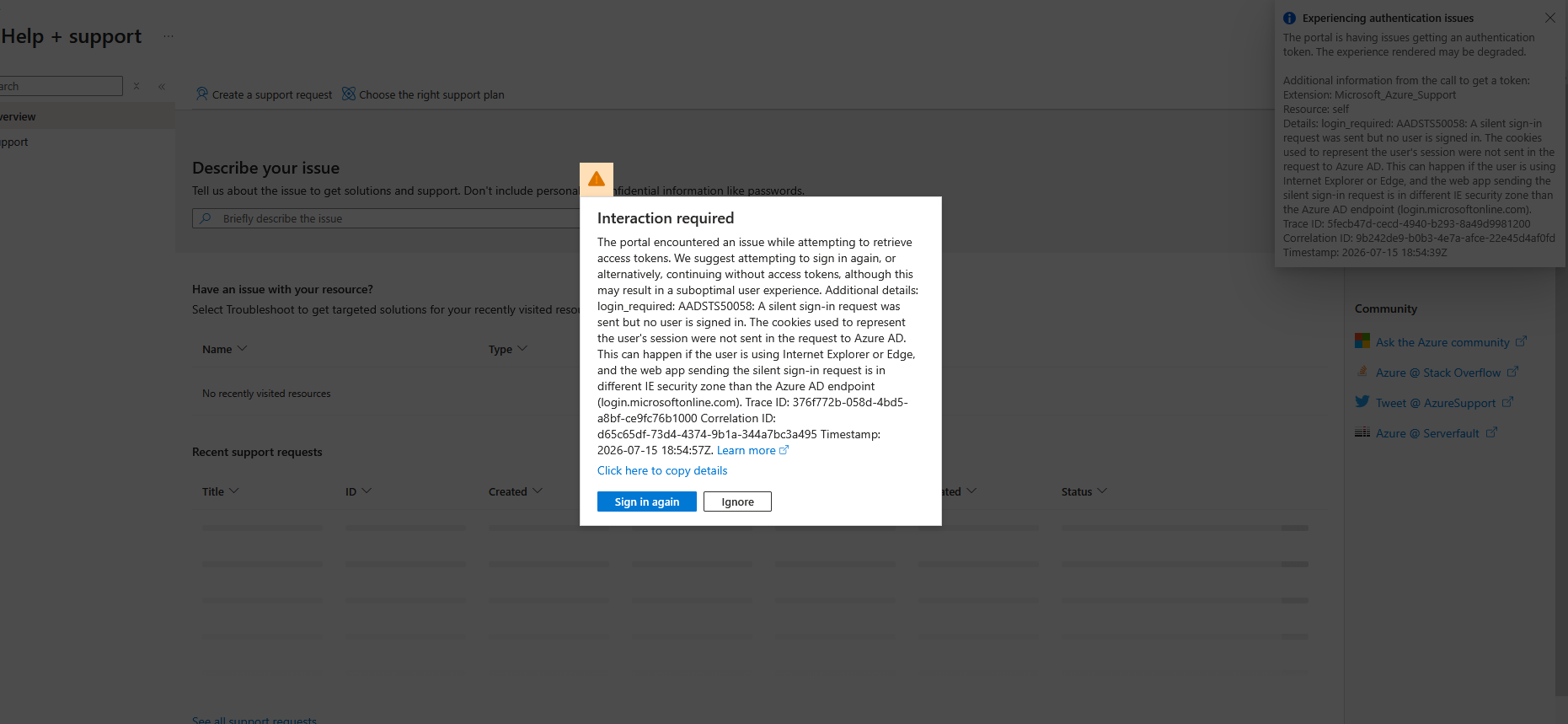
Task: Click the Recent support requests heading
Action: [257, 452]
